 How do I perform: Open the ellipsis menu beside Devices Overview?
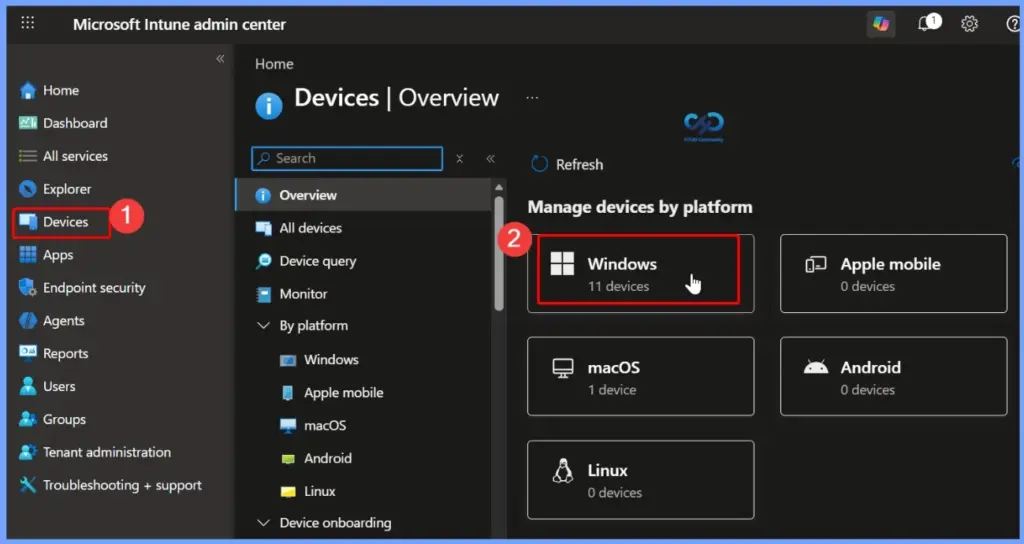pyautogui.click(x=532, y=98)
